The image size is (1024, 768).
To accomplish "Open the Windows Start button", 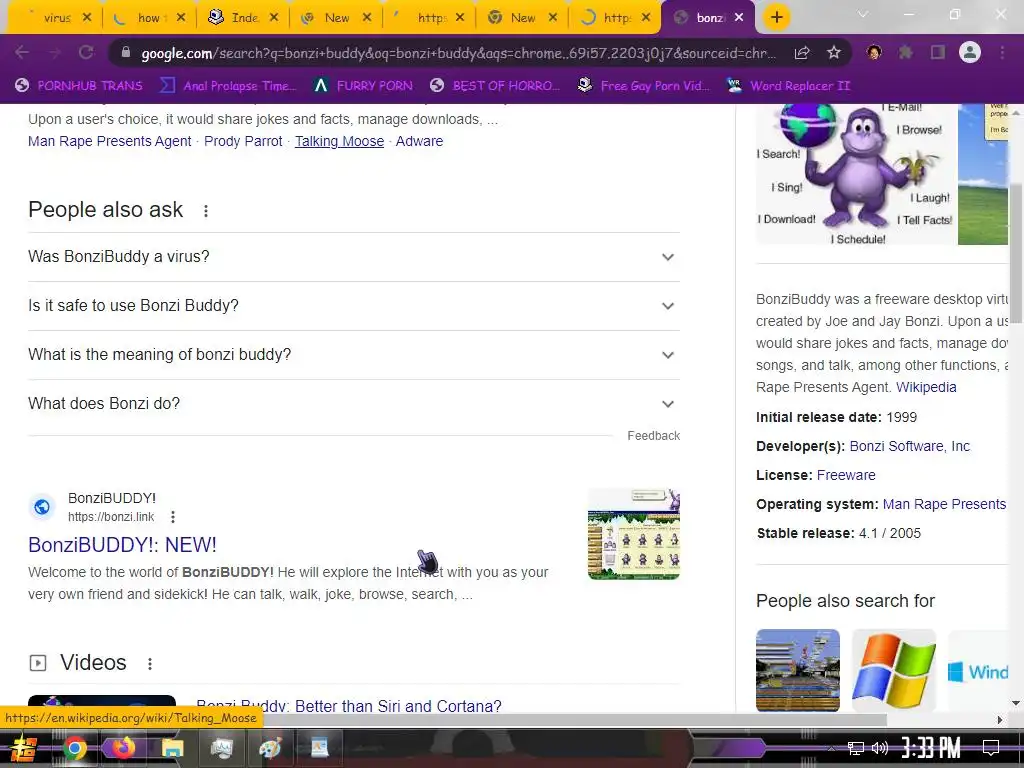I will [x=24, y=748].
